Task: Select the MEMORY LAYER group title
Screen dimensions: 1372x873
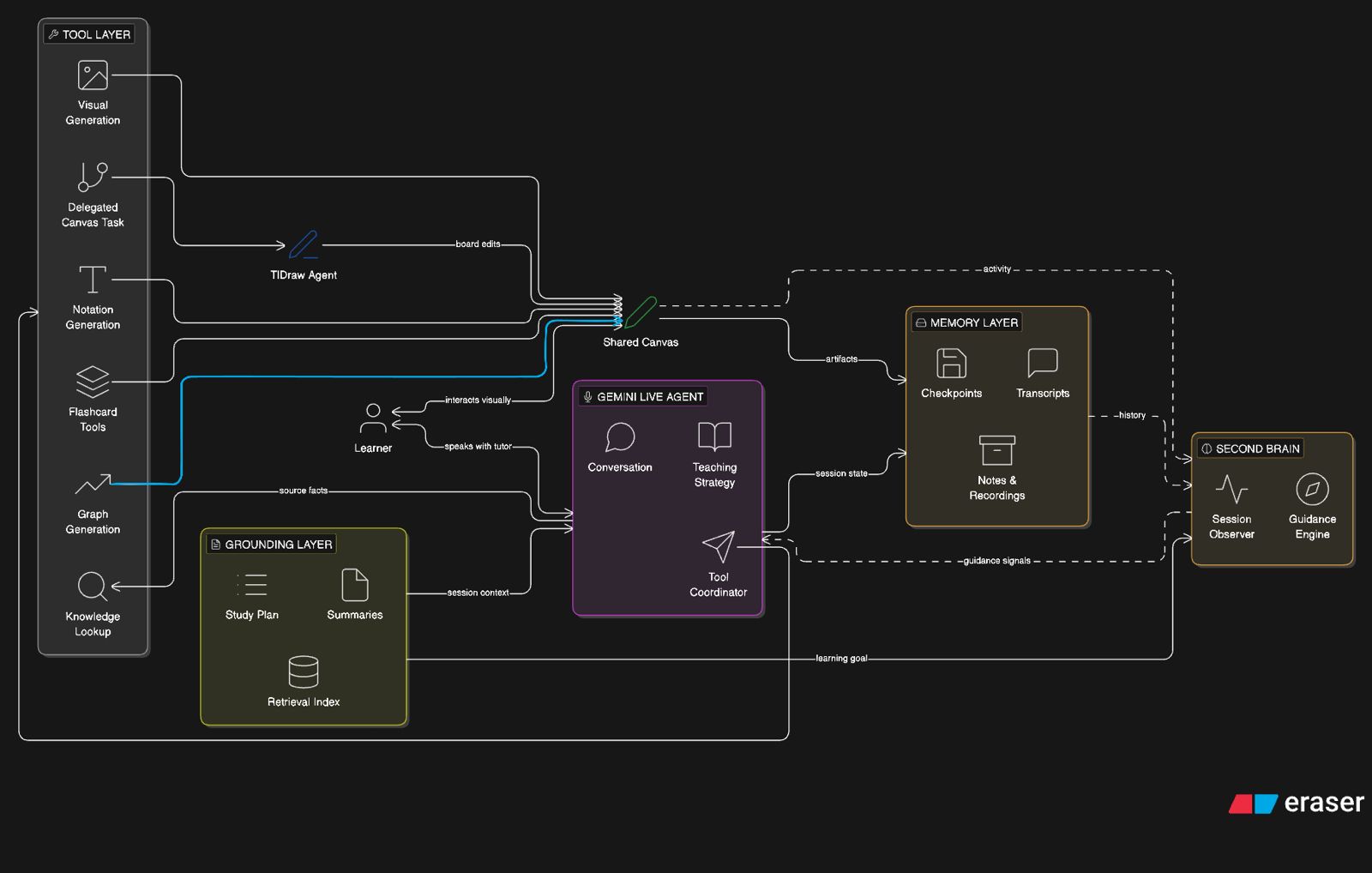Action: tap(974, 322)
